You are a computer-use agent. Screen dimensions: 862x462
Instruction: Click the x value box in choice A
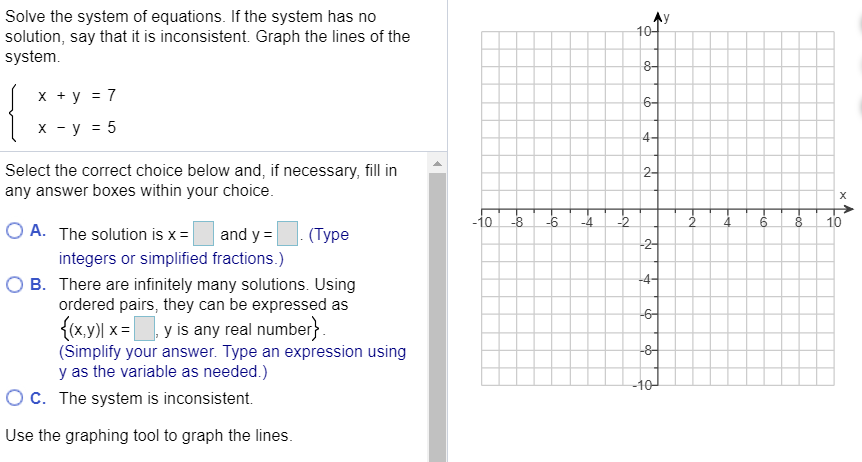pos(203,233)
